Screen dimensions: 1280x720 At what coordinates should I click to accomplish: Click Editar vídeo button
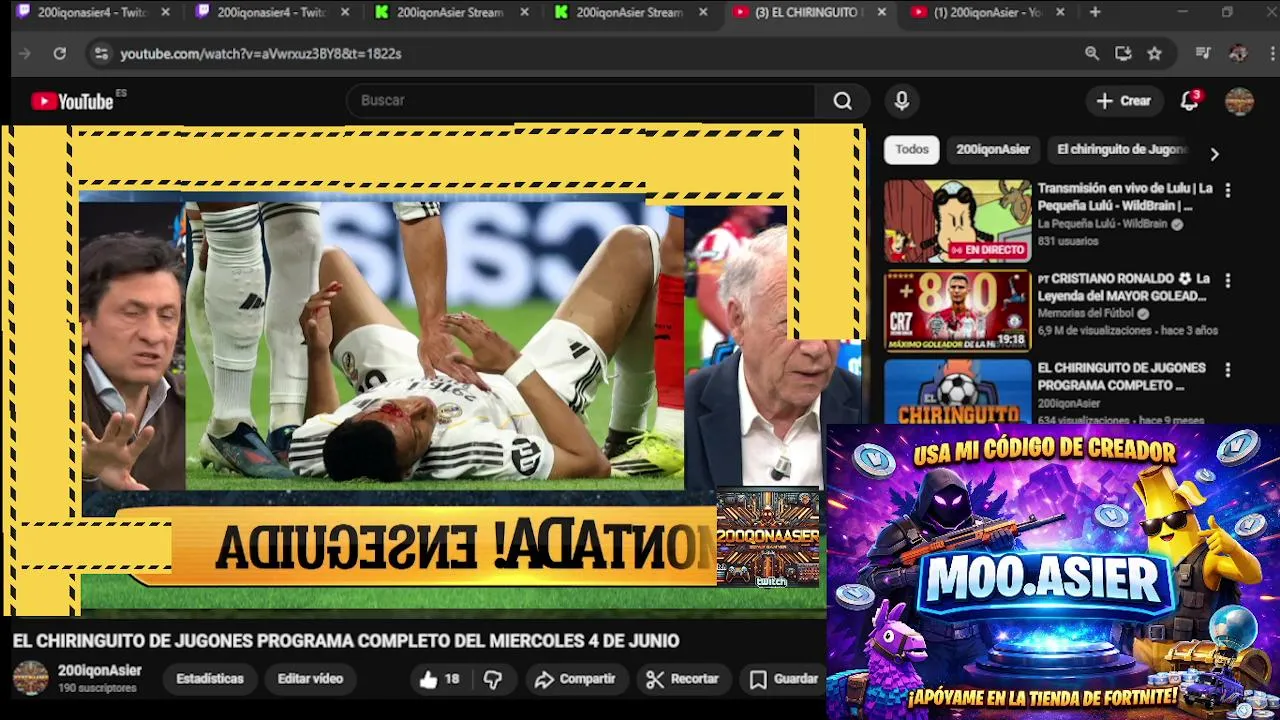point(310,679)
